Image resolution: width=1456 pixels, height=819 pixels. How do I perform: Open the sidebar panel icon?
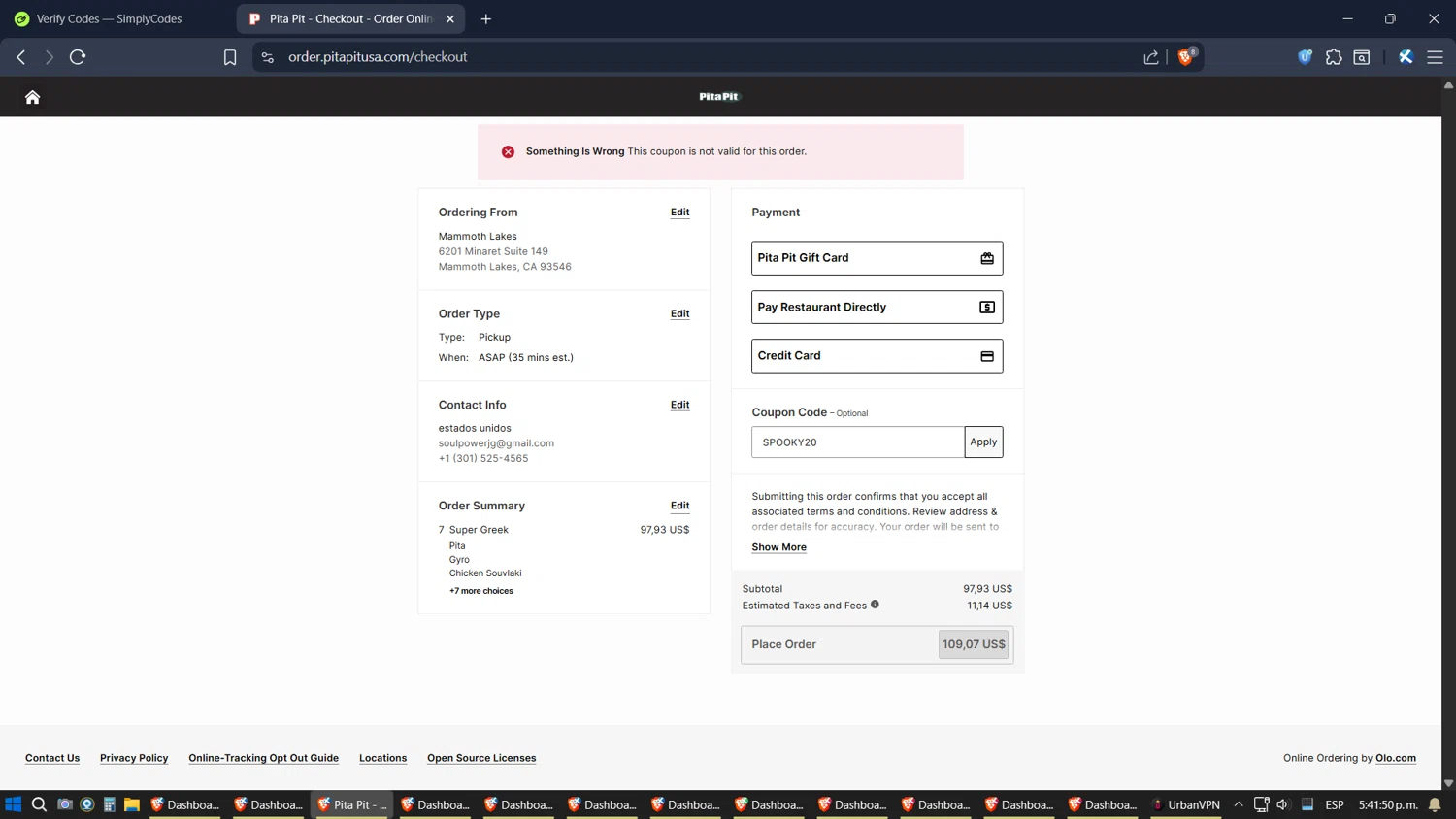1362,57
